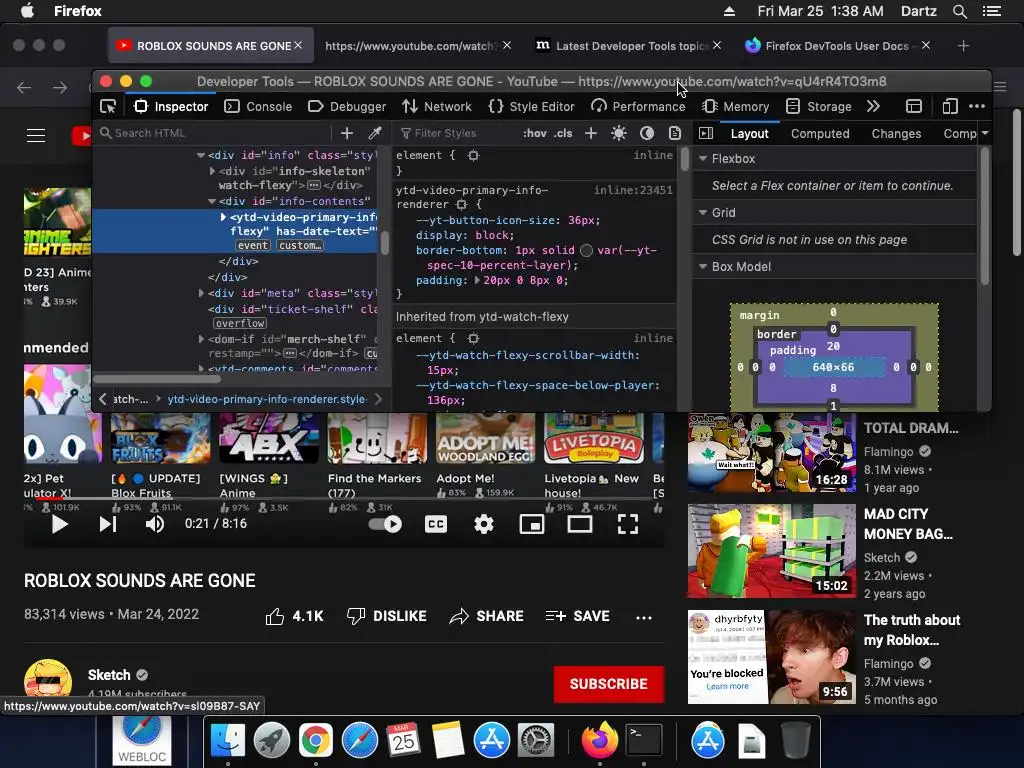Play the YouTube video
This screenshot has height=768, width=1024.
59,524
